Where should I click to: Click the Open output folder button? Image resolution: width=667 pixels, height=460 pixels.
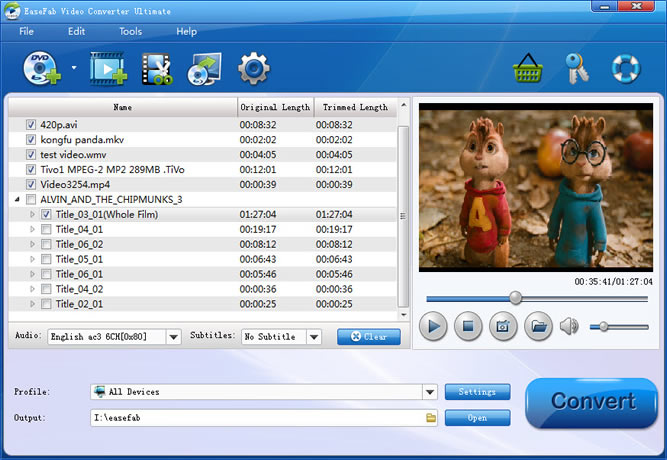tap(477, 418)
